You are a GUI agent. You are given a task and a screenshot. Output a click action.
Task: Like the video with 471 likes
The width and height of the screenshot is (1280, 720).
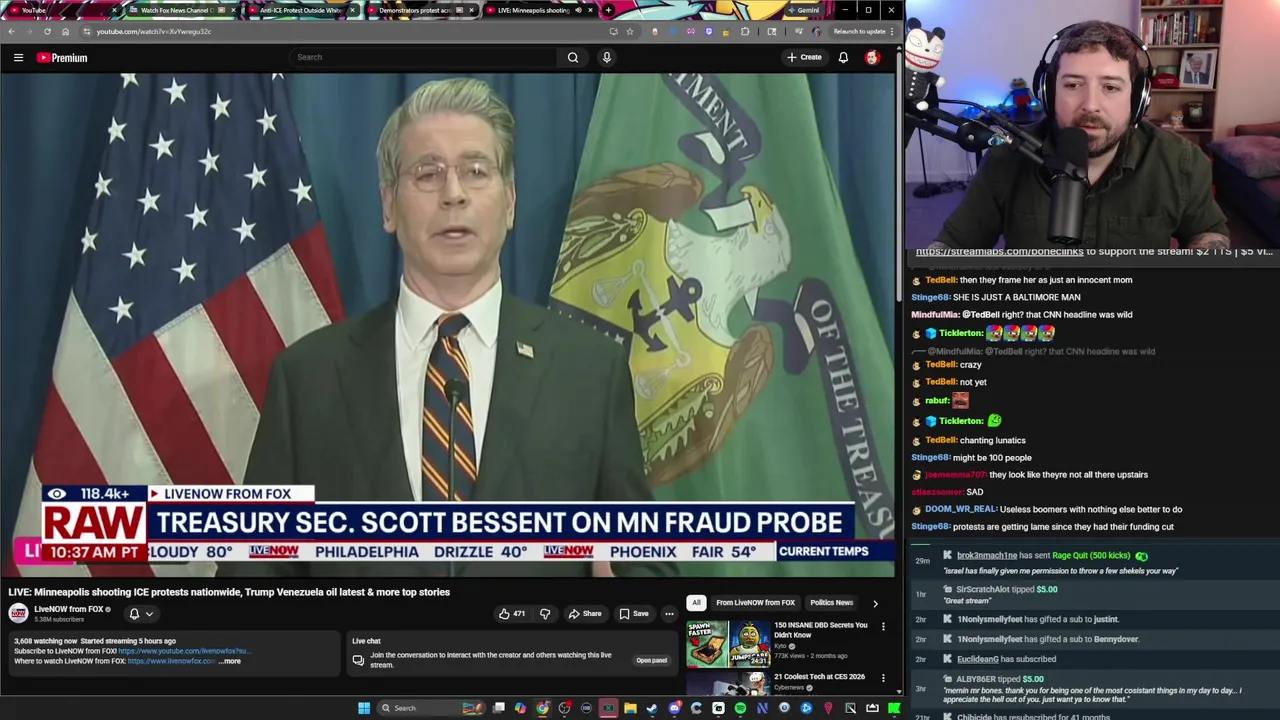coord(512,614)
